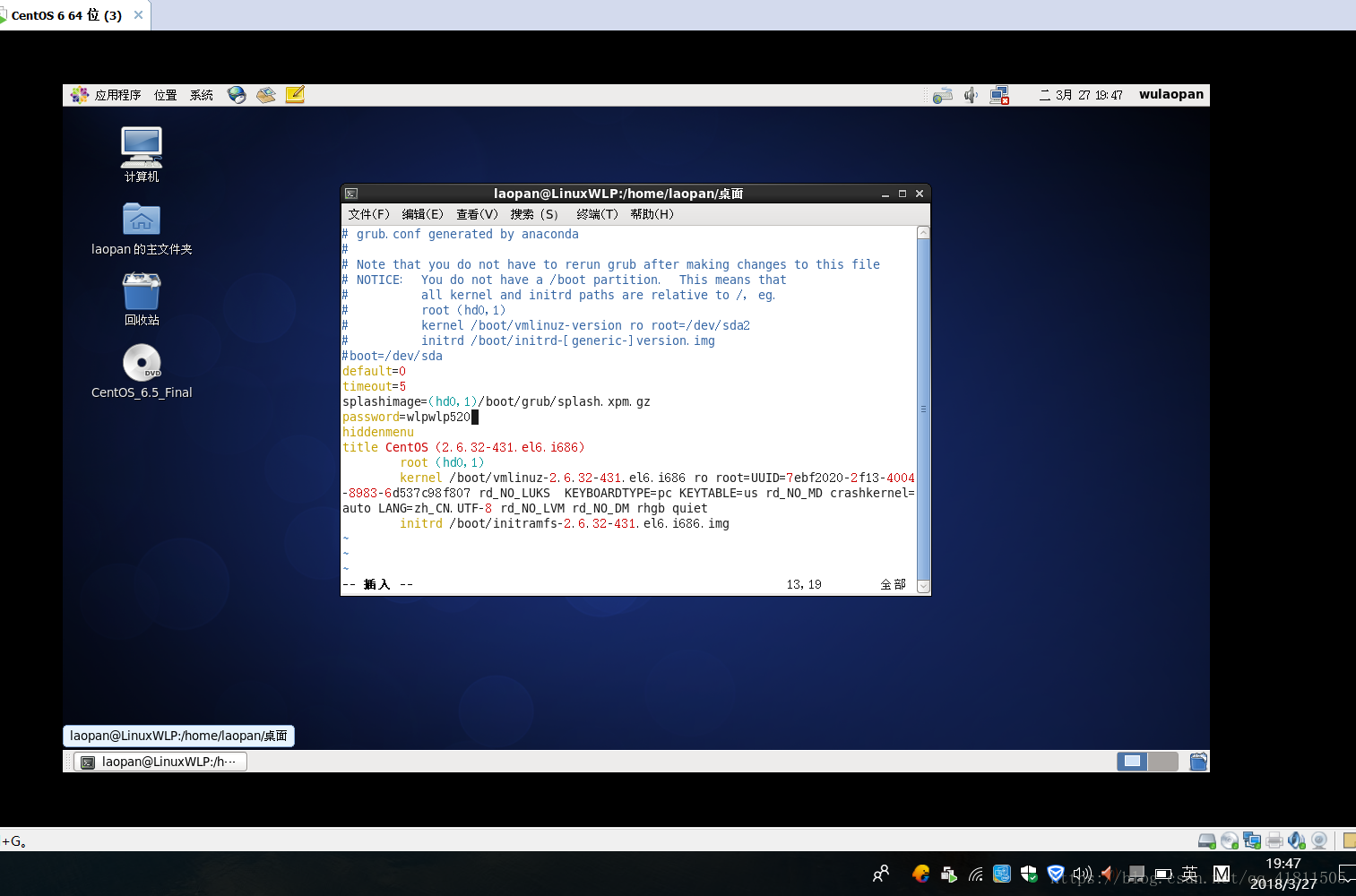Viewport: 1356px width, 896px height.
Task: Click Windows volume speaker tray icon
Action: coord(1082,874)
